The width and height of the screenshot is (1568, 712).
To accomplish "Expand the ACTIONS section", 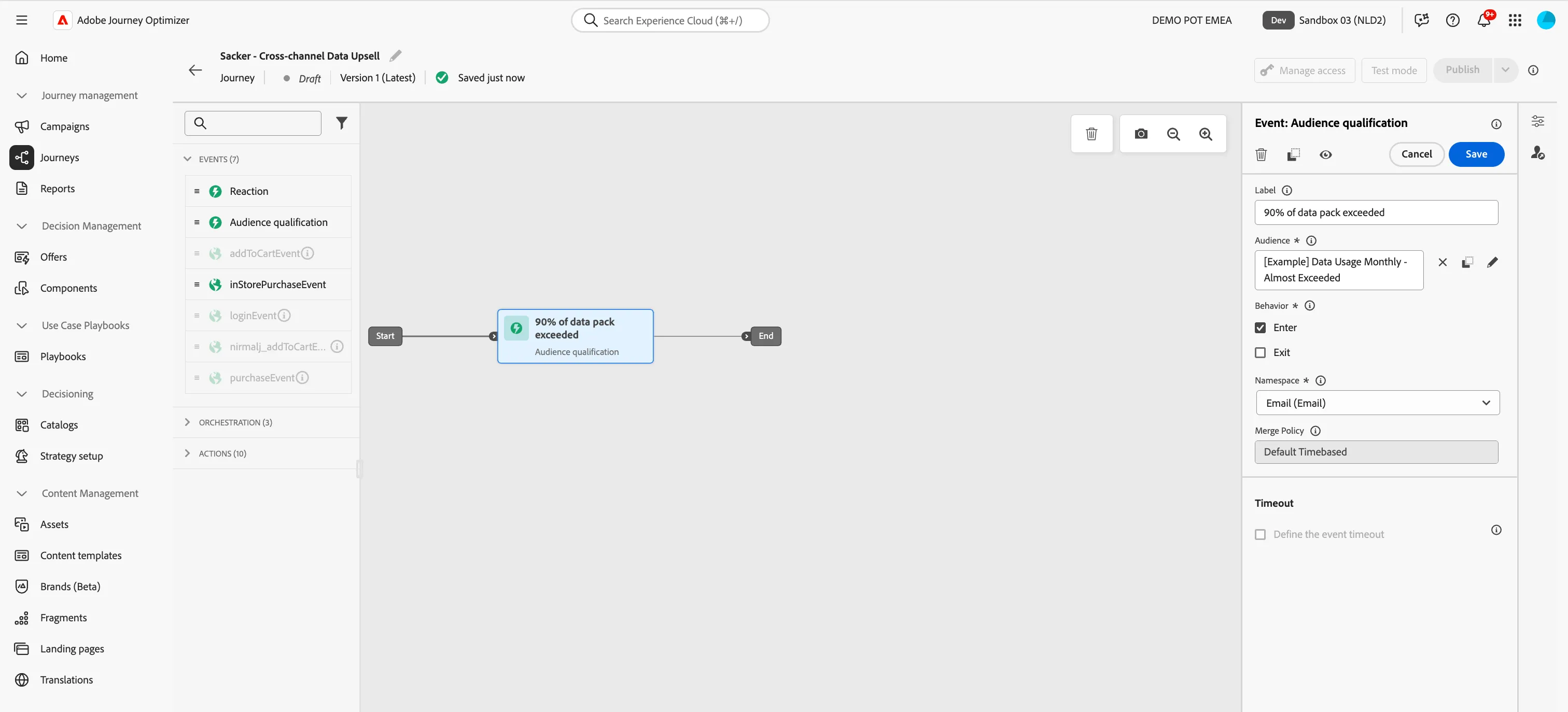I will coord(188,453).
